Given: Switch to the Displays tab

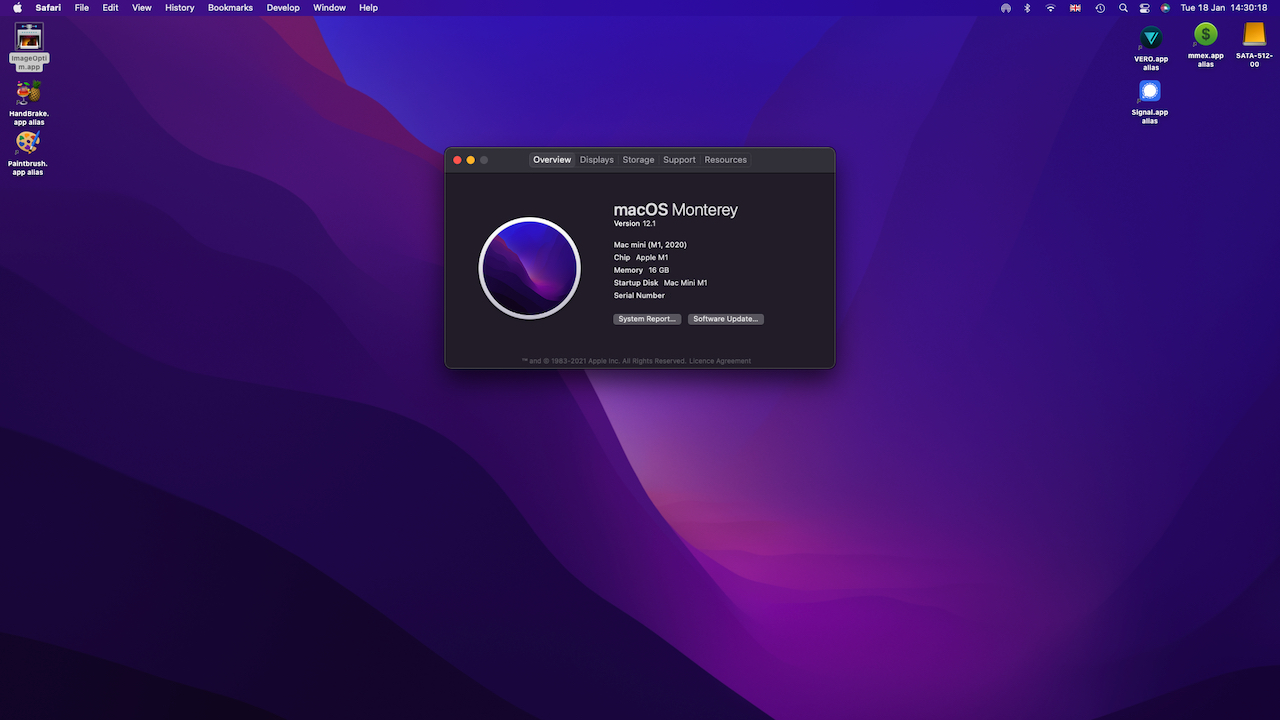Looking at the screenshot, I should [597, 160].
